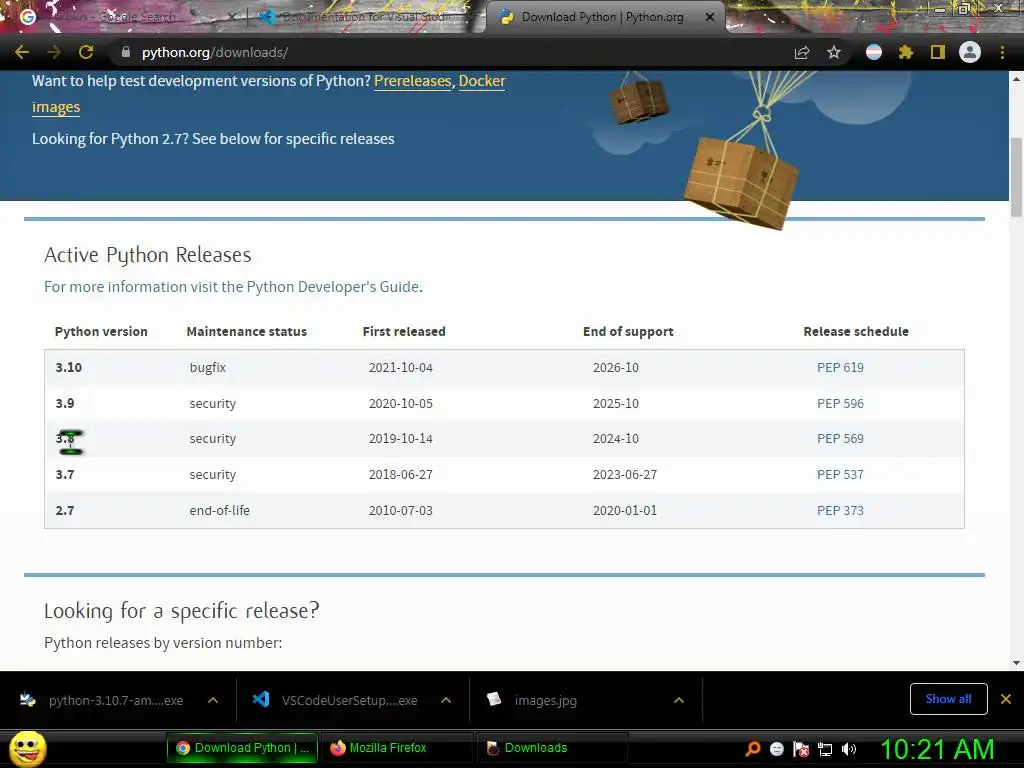Open PEP 537 release schedule link
1024x768 pixels.
point(840,475)
